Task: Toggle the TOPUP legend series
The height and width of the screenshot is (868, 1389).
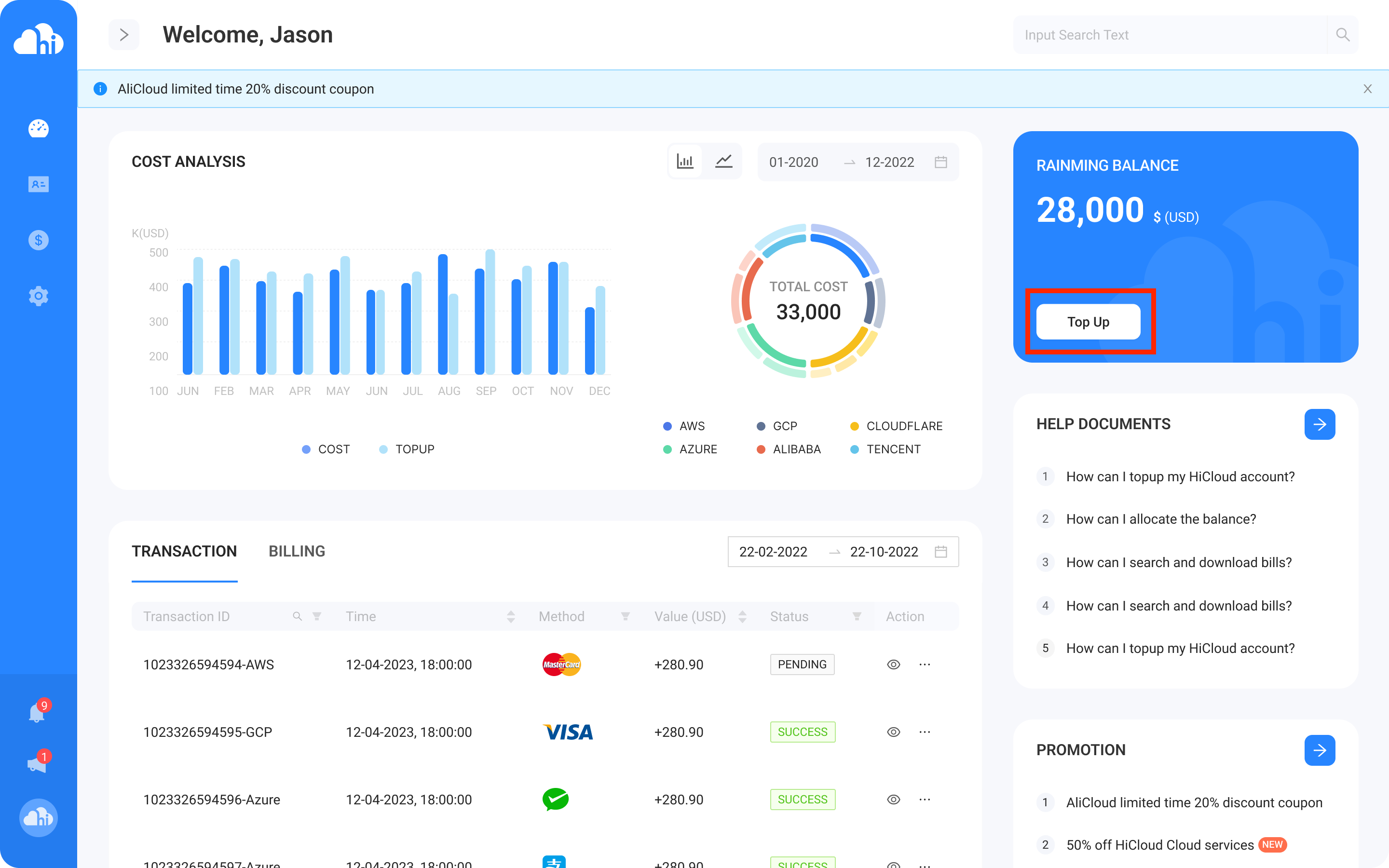Action: [407, 449]
